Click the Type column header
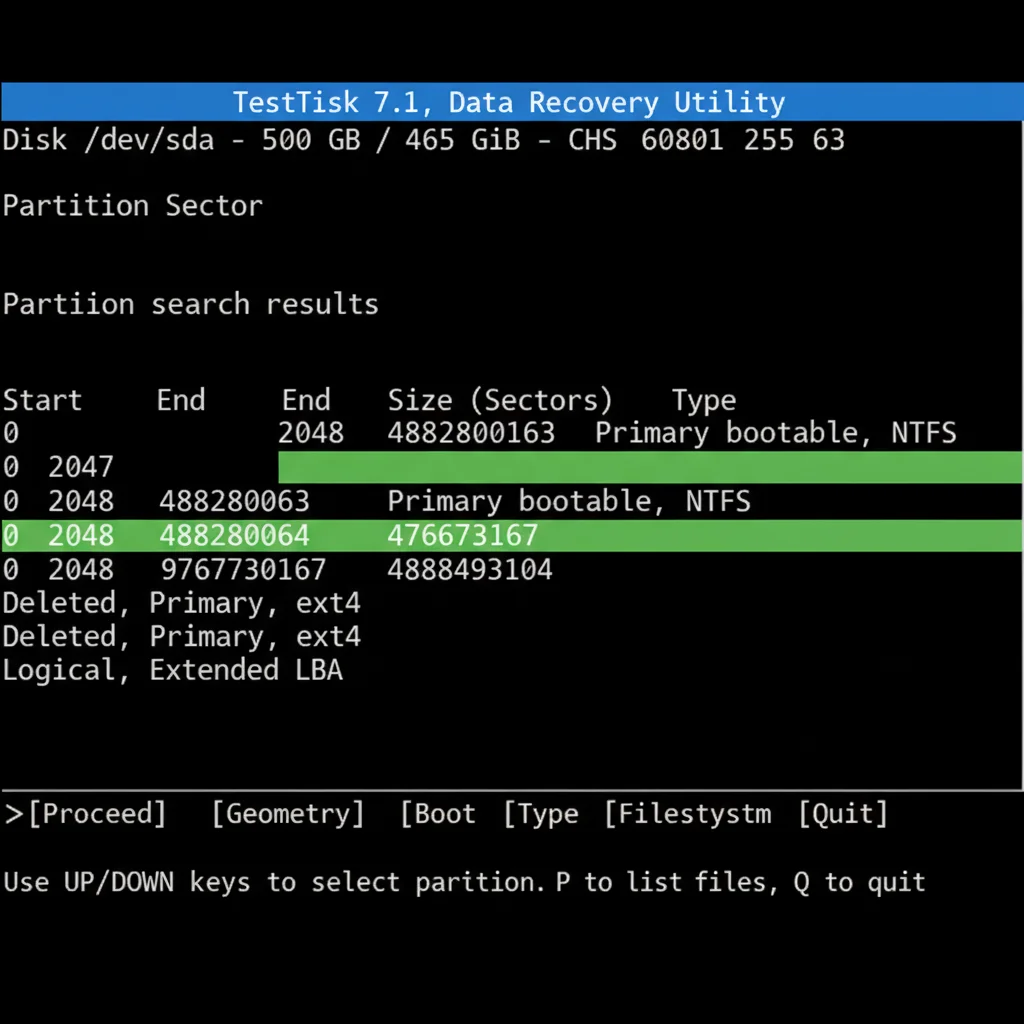 [704, 400]
